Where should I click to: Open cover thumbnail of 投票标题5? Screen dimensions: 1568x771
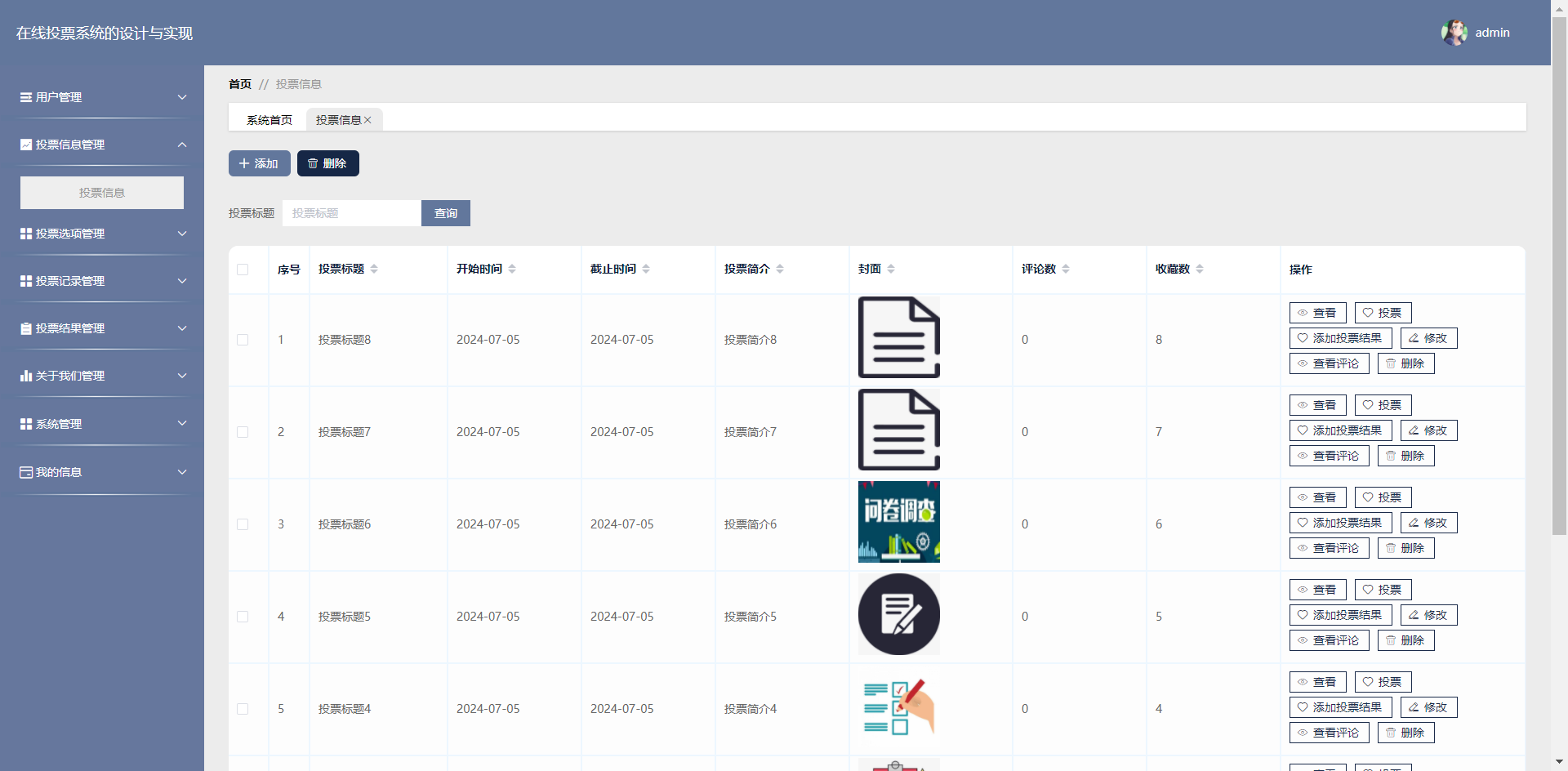(x=899, y=614)
